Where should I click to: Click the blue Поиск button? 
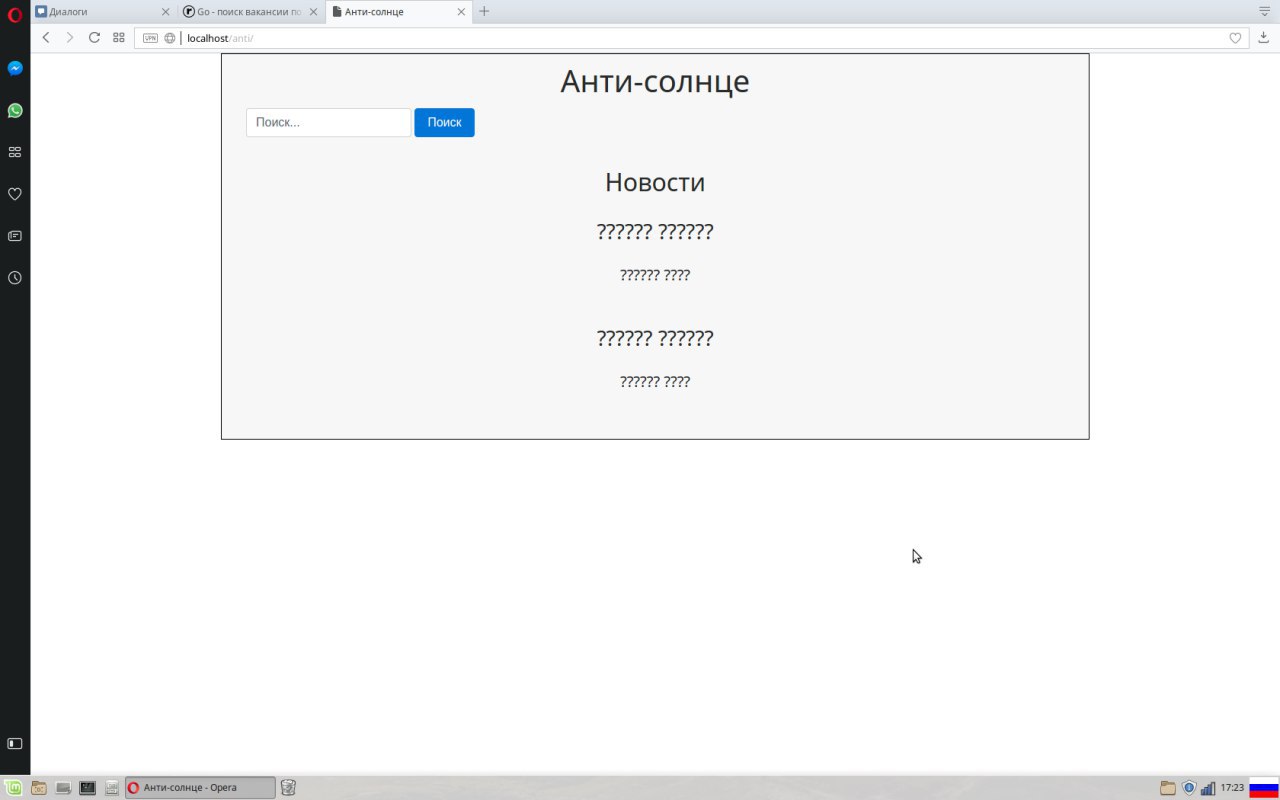click(x=444, y=122)
